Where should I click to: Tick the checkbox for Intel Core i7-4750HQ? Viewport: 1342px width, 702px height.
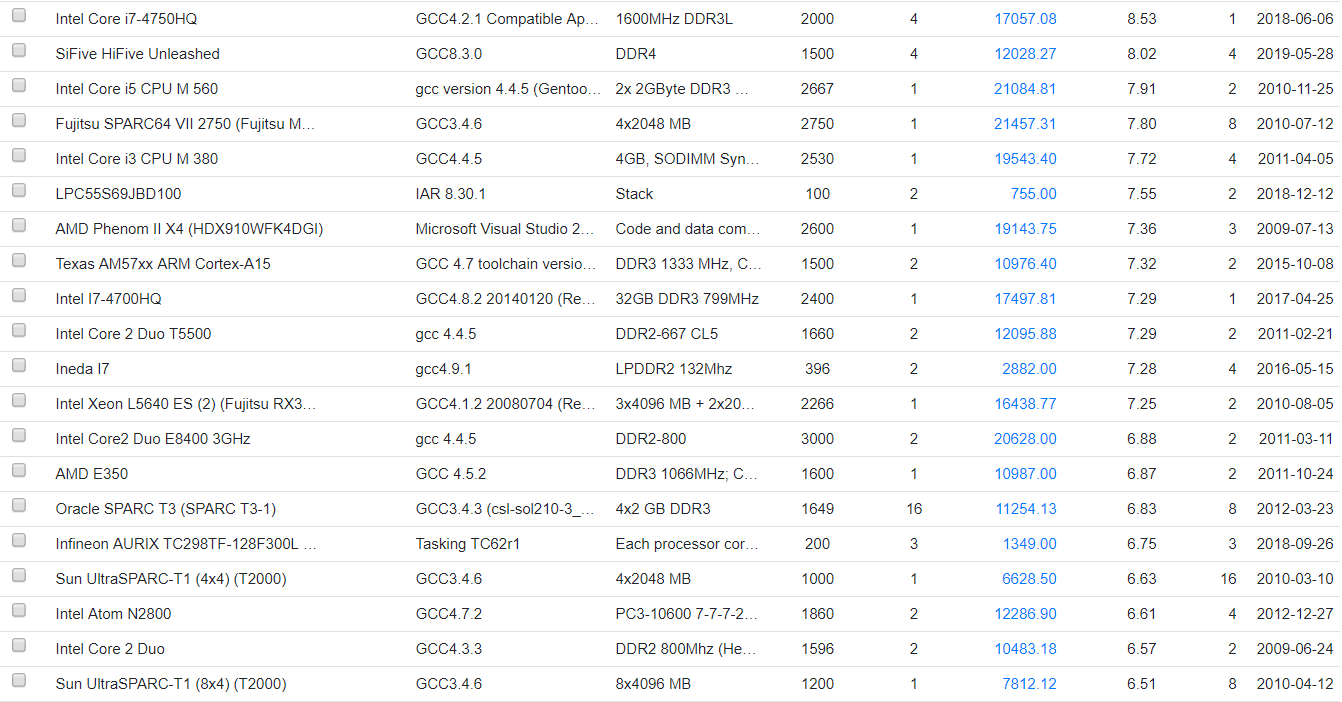19,16
